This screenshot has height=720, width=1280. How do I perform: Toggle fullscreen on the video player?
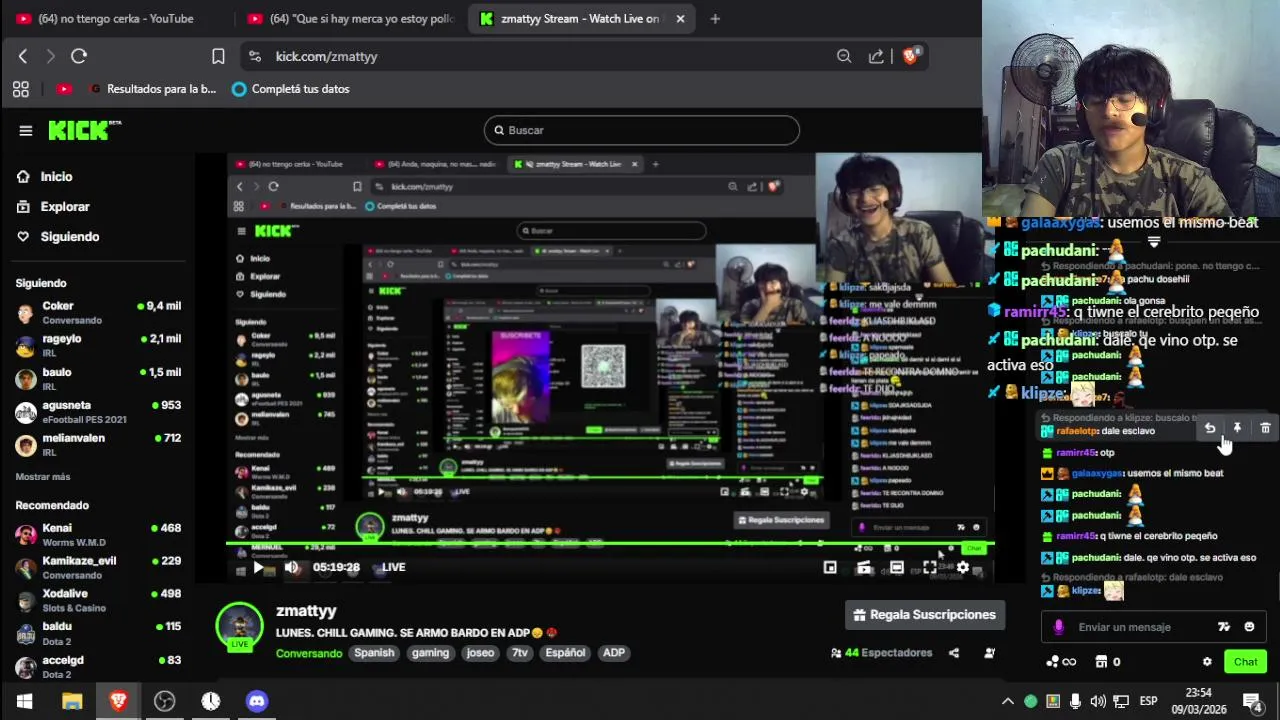point(930,567)
